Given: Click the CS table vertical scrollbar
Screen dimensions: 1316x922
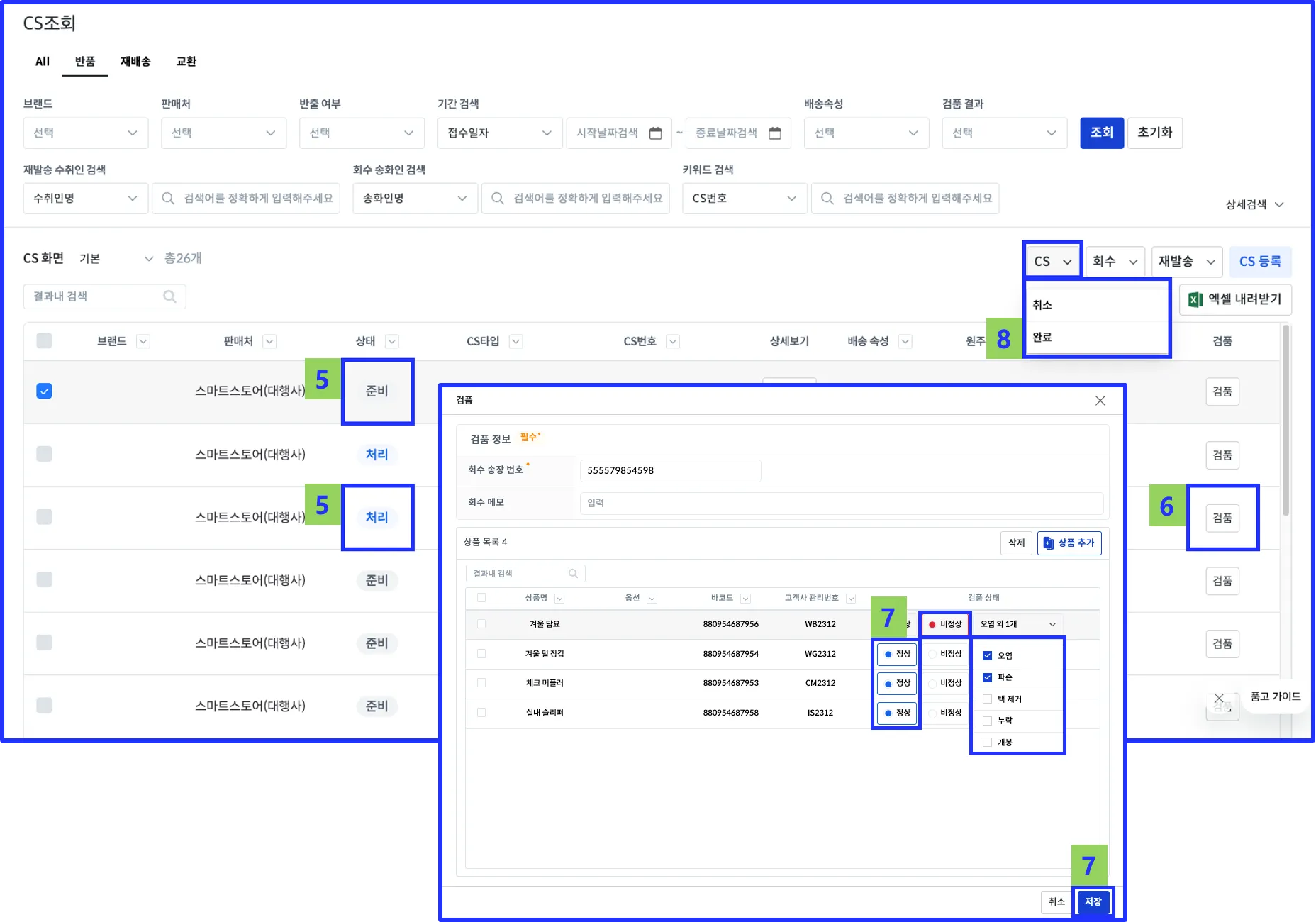Looking at the screenshot, I should (1286, 421).
